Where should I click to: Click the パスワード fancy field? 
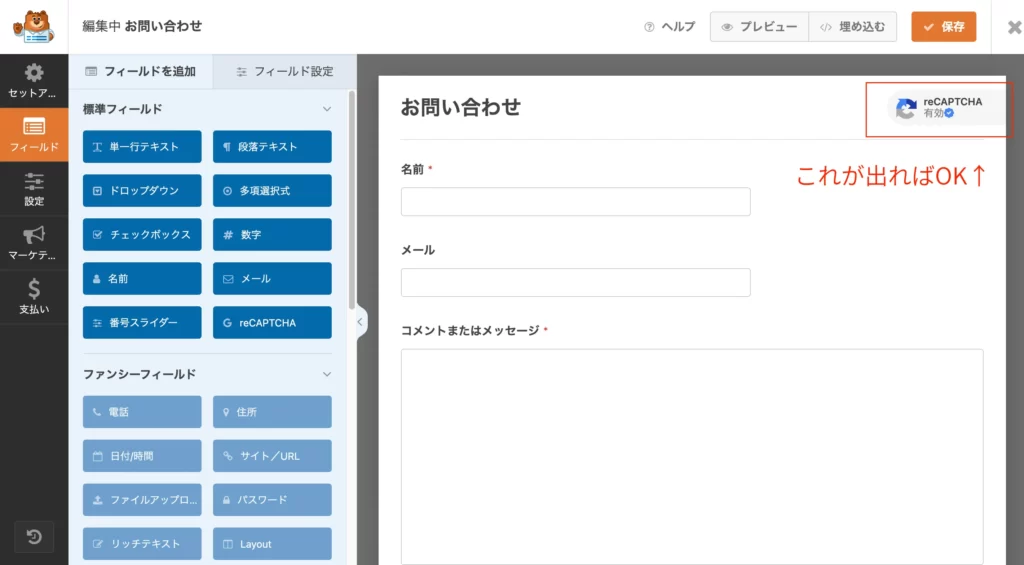tap(272, 500)
